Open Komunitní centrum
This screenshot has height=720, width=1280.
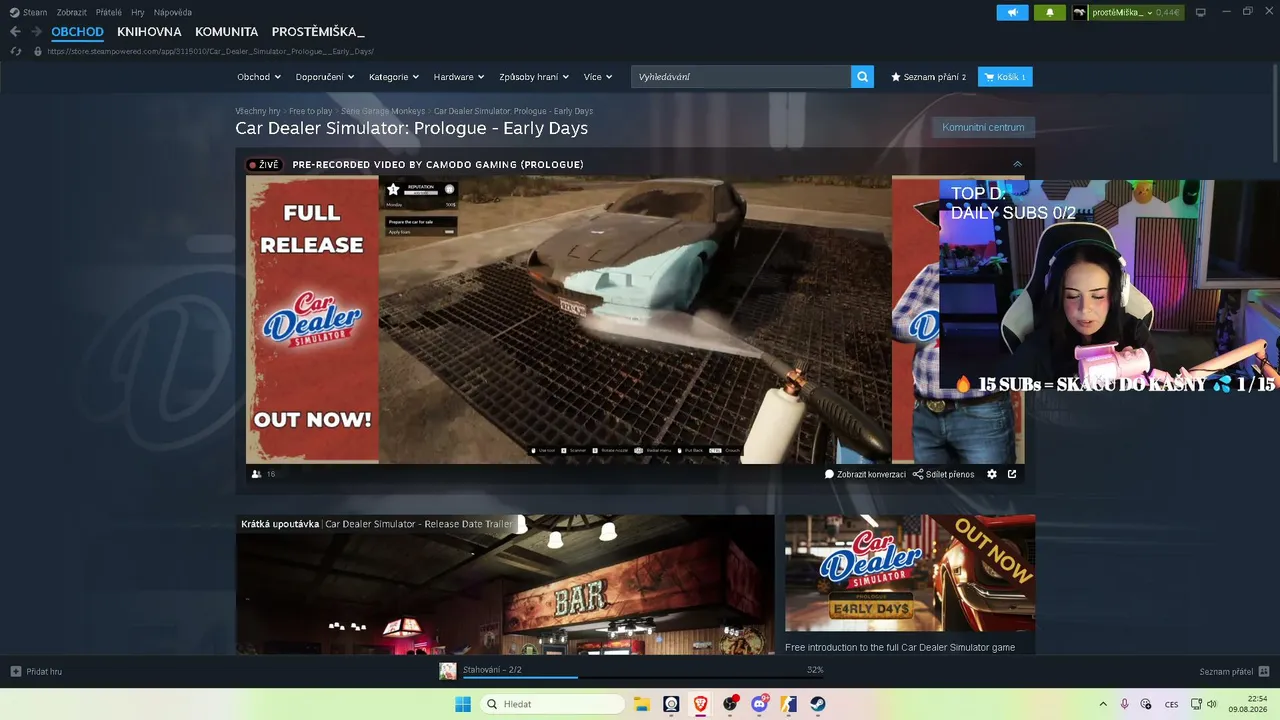click(983, 127)
